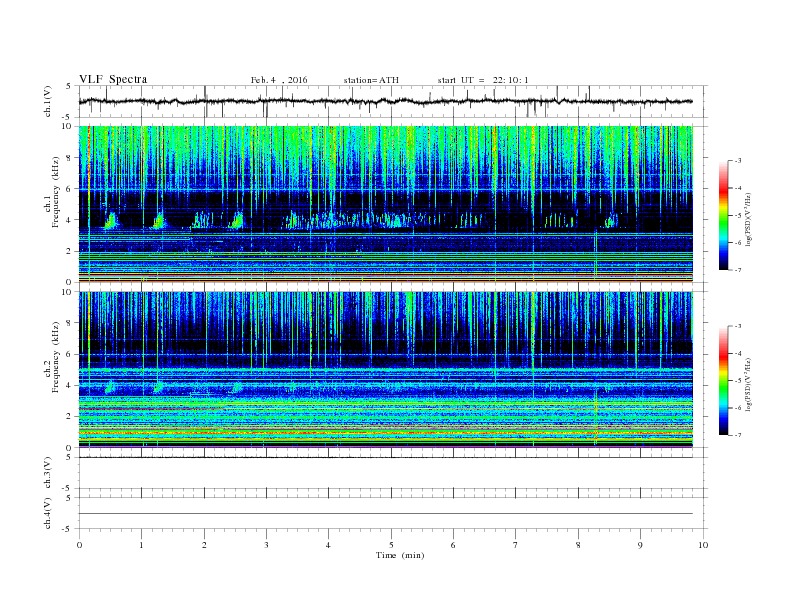The image size is (792, 612).
Task: Click the ch.2 'Frequency (kHz)' axis label
Action: [x=56, y=356]
